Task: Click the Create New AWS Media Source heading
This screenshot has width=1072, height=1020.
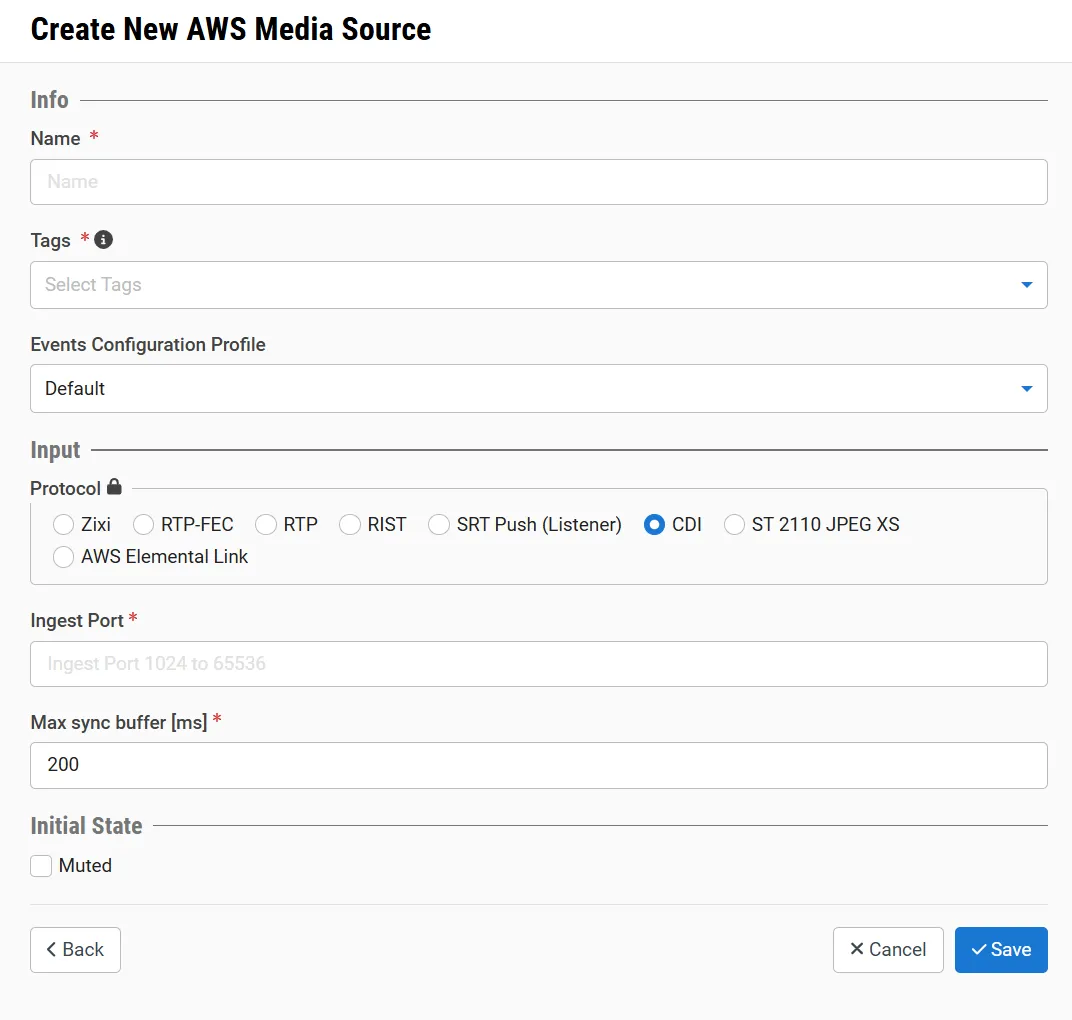Action: pyautogui.click(x=231, y=29)
